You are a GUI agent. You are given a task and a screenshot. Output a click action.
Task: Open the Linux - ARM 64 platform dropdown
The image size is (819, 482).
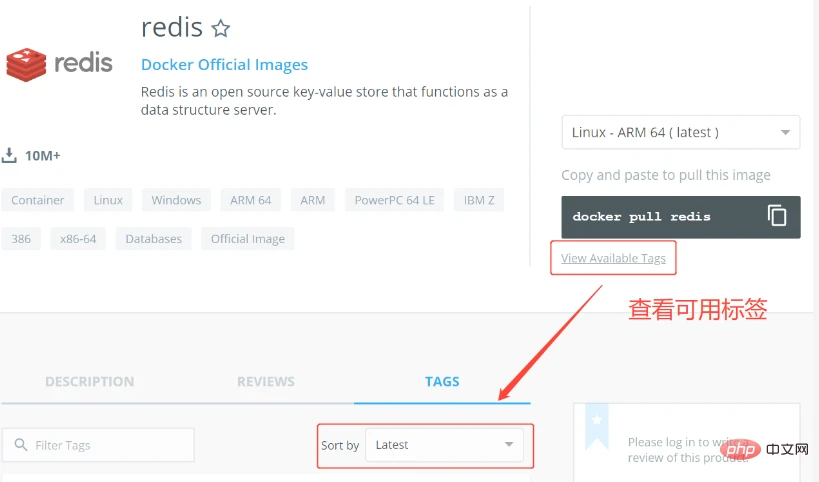pos(681,132)
